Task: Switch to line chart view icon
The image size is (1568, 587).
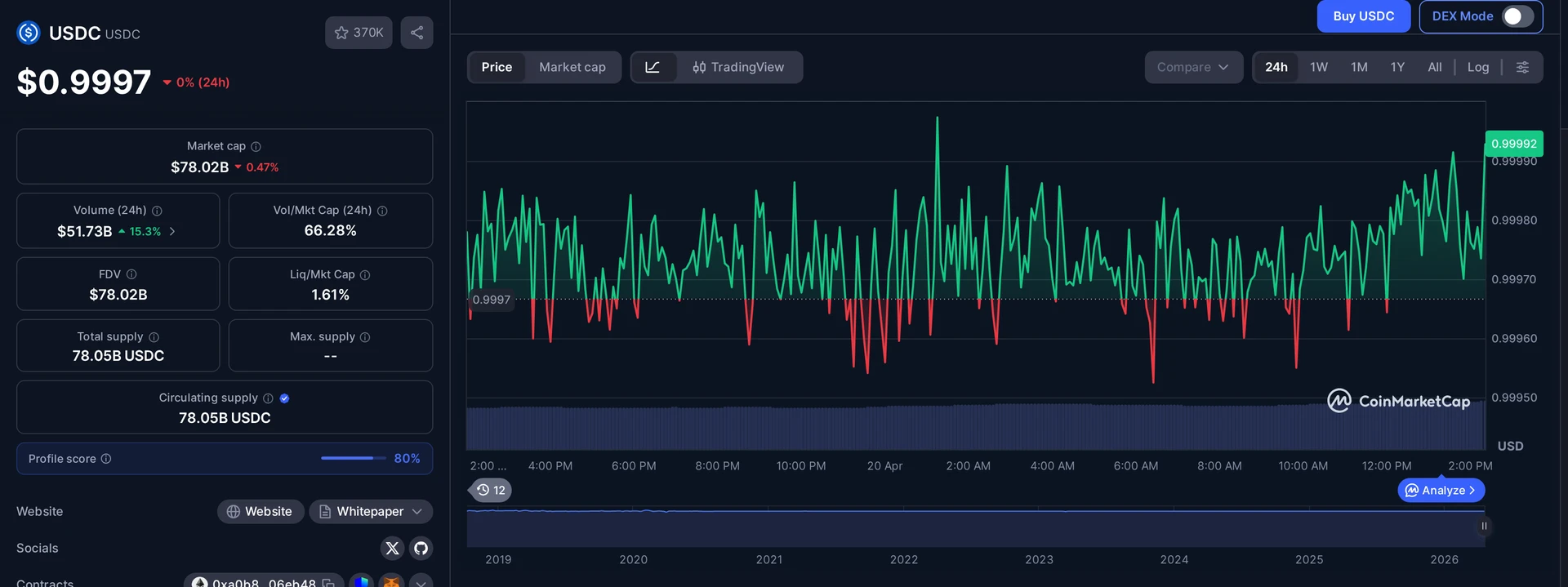Action: [x=653, y=67]
